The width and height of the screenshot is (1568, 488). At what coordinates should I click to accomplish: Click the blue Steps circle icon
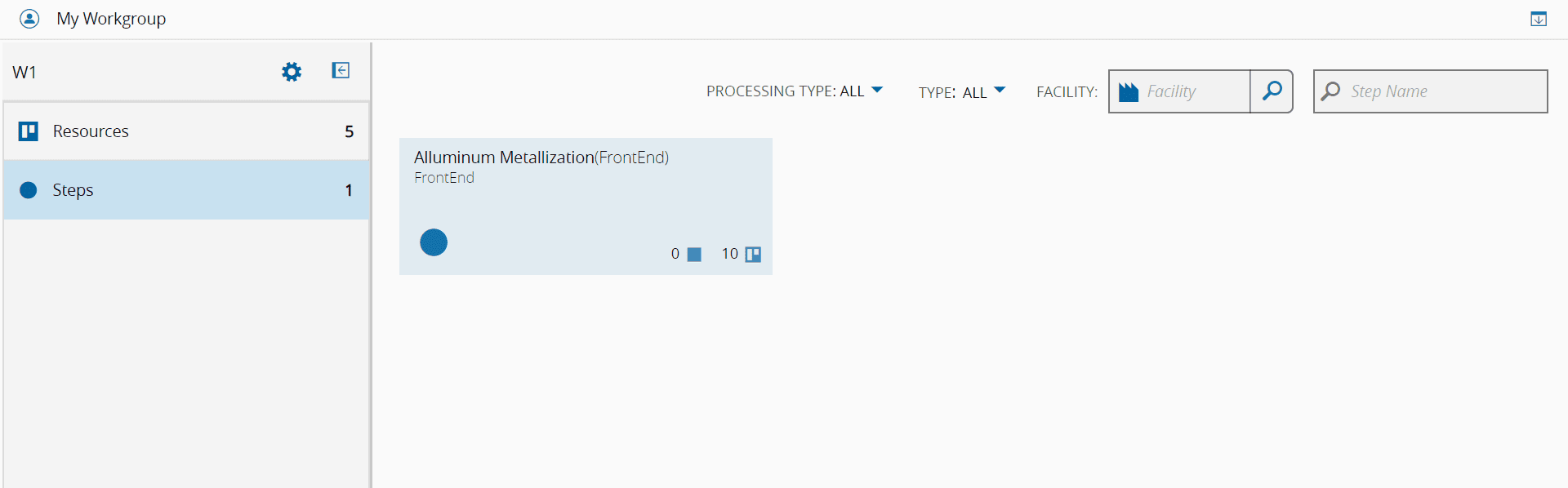tap(29, 190)
